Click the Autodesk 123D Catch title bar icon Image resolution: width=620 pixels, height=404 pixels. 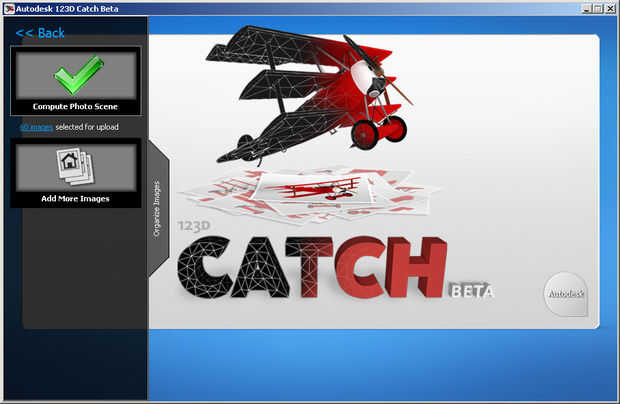9,9
